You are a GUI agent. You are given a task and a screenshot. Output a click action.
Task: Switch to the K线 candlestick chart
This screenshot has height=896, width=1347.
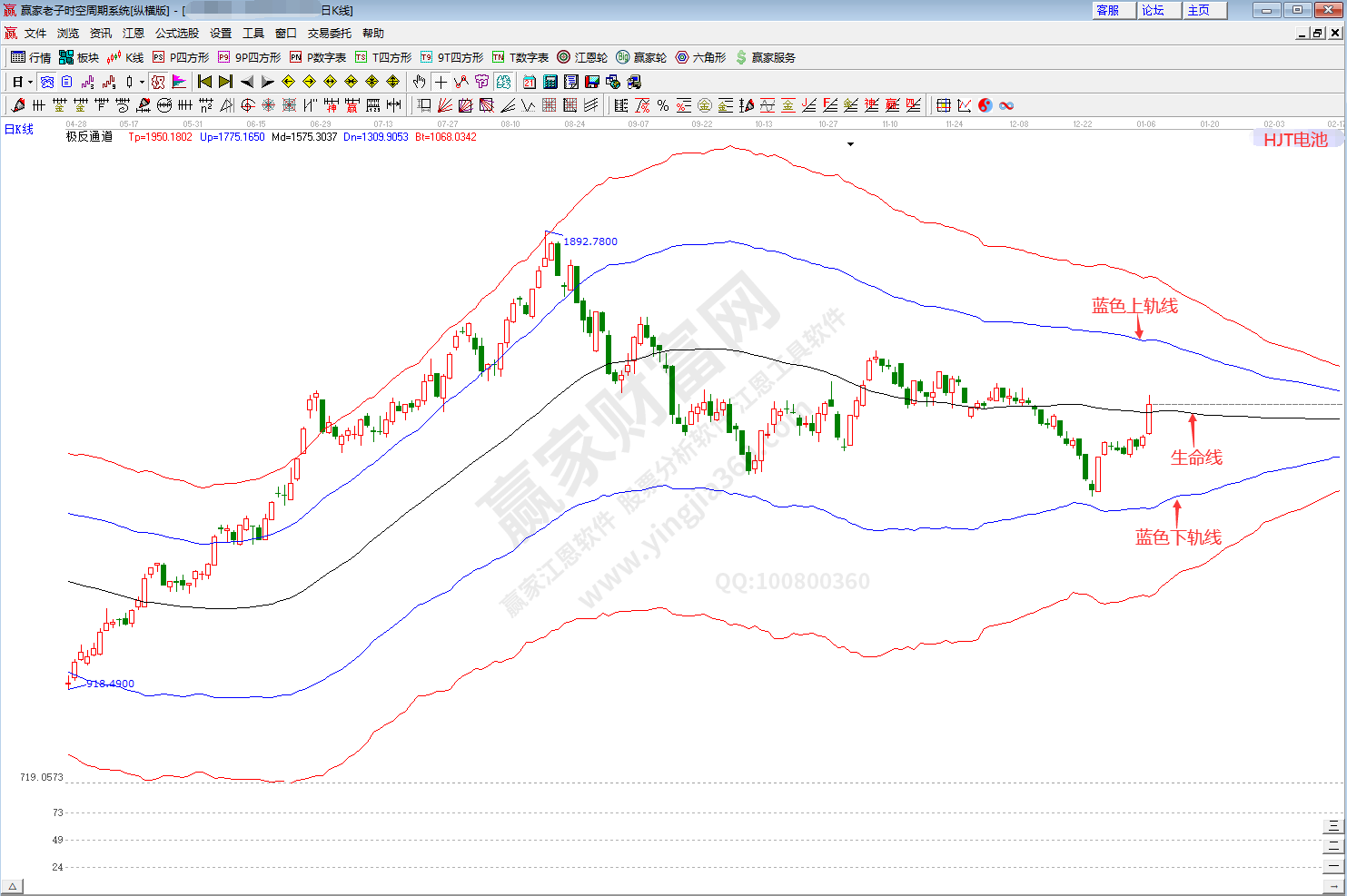click(125, 57)
